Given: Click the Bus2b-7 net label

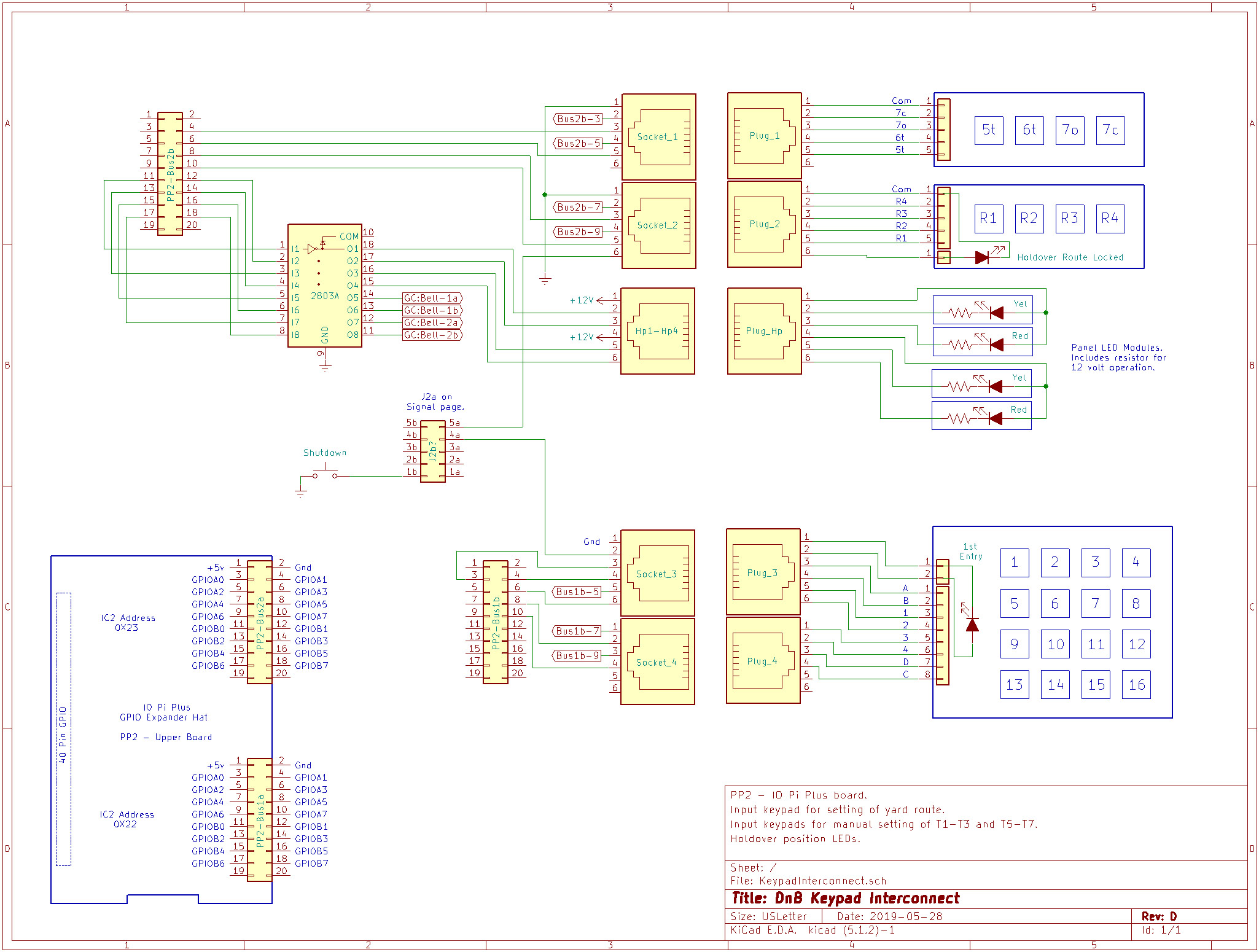Looking at the screenshot, I should 578,207.
